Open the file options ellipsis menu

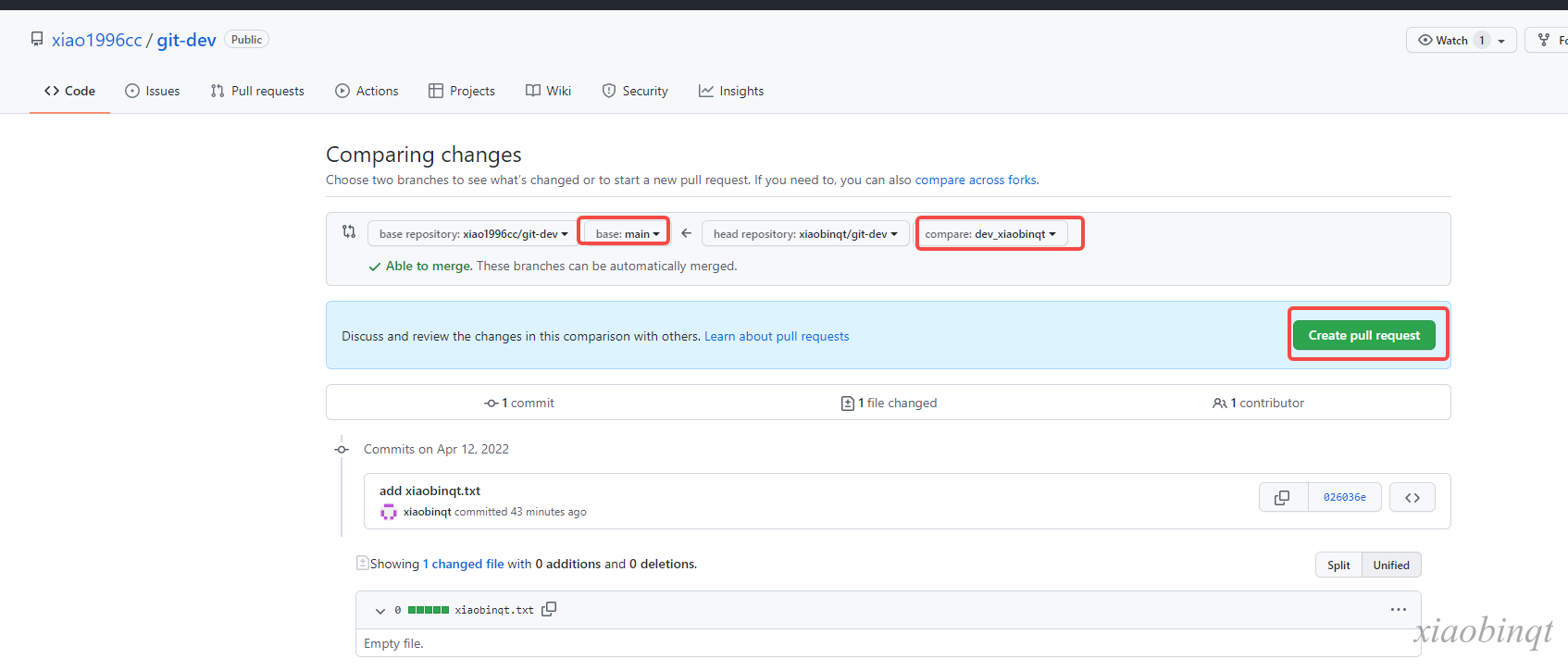(1398, 609)
